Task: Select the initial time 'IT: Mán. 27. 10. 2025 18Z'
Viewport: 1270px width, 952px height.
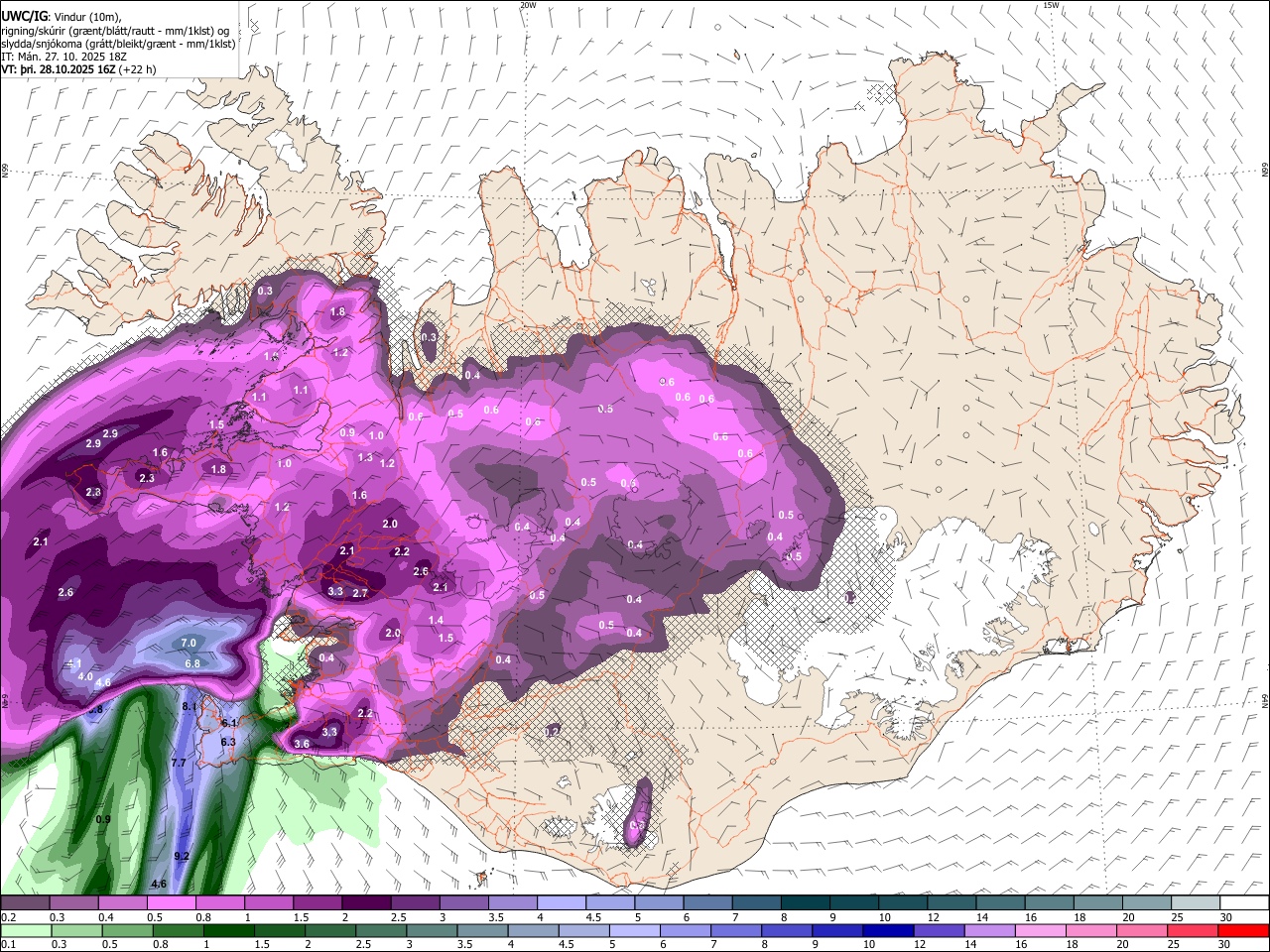Action: [65, 57]
